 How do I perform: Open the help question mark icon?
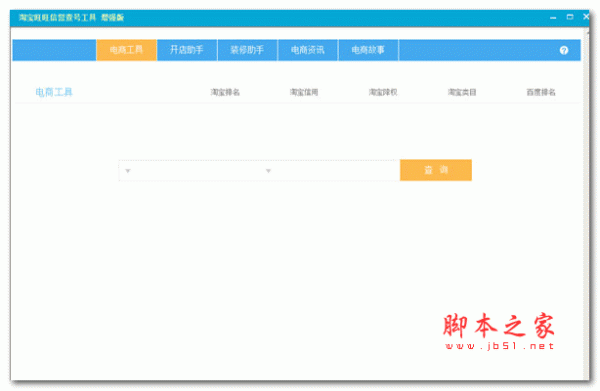[564, 50]
